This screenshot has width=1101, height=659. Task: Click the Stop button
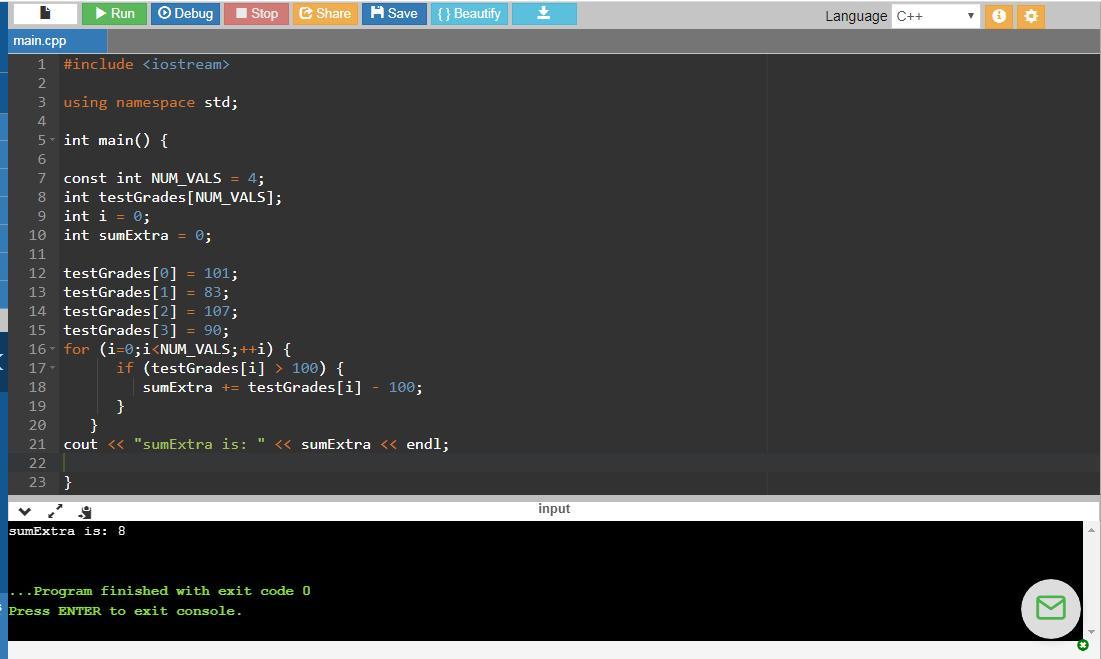pyautogui.click(x=256, y=14)
